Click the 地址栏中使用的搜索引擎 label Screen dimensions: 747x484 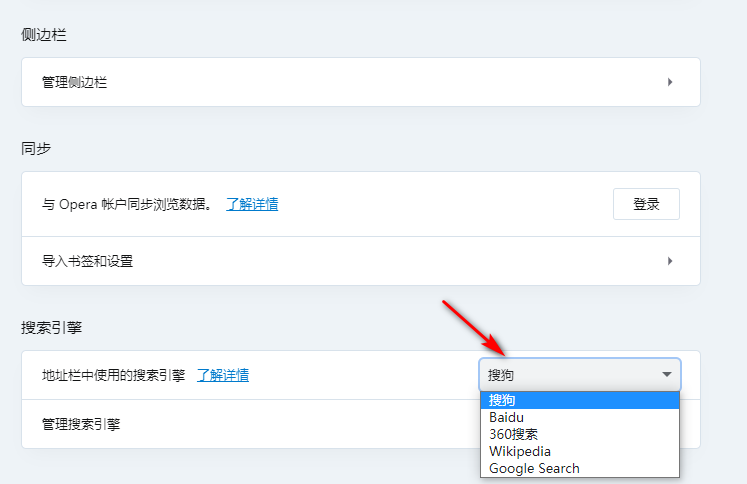pyautogui.click(x=113, y=375)
